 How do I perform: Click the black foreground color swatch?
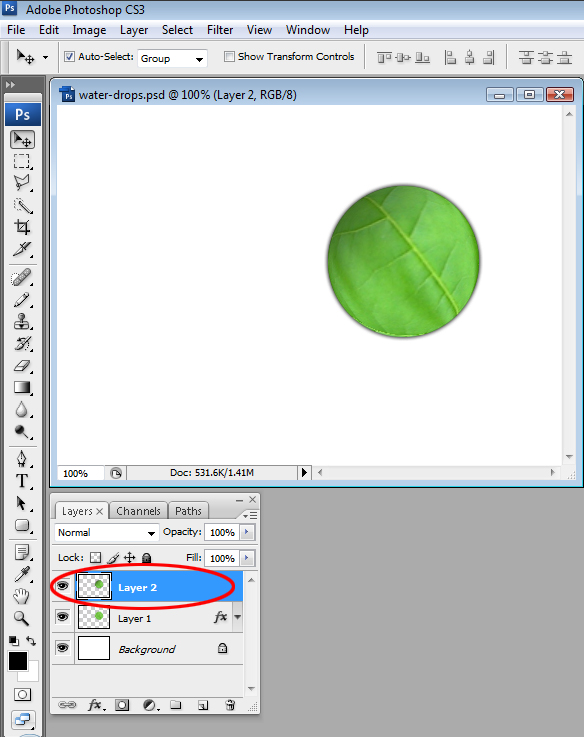coord(18,661)
